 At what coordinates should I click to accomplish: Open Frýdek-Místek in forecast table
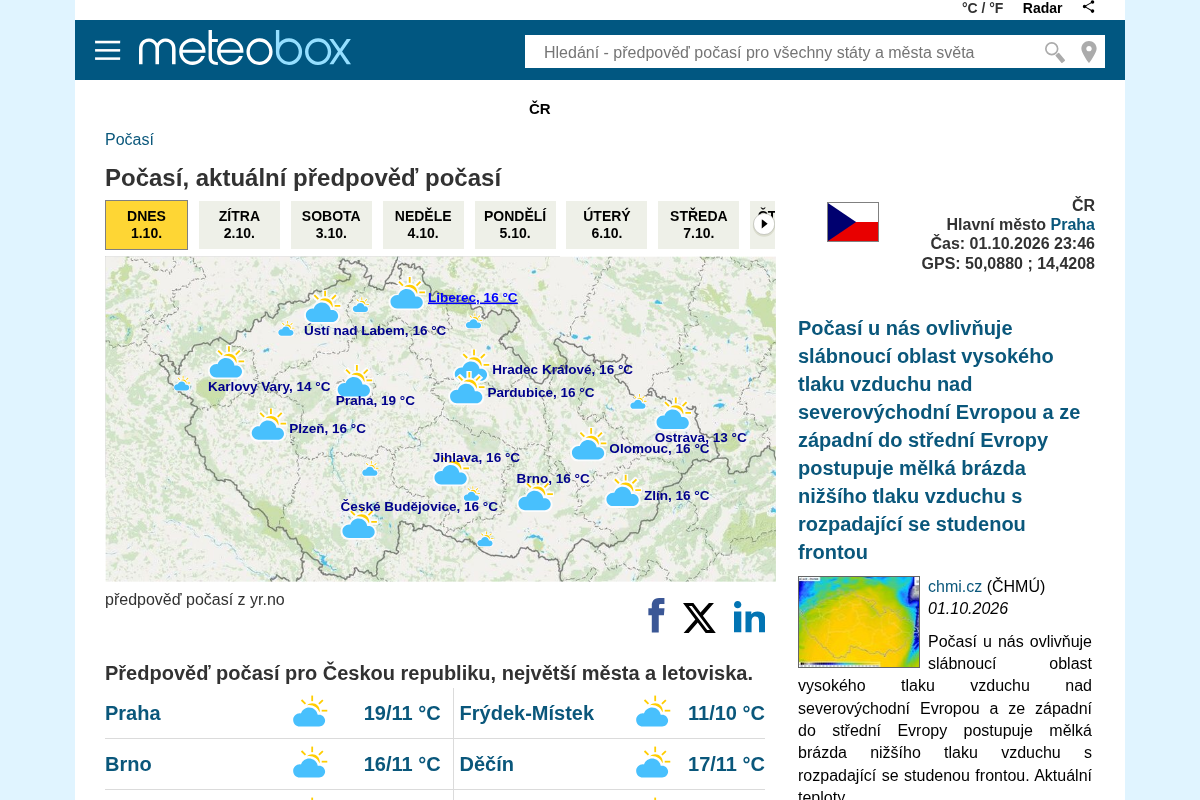(x=527, y=713)
